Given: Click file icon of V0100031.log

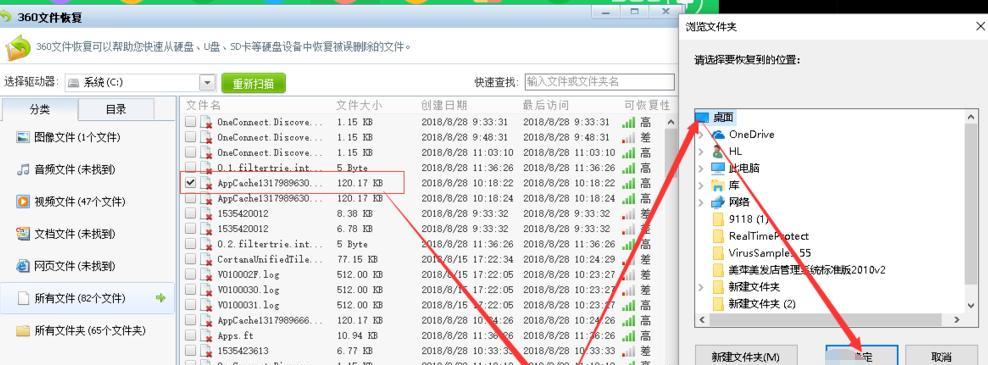Looking at the screenshot, I should click(206, 305).
